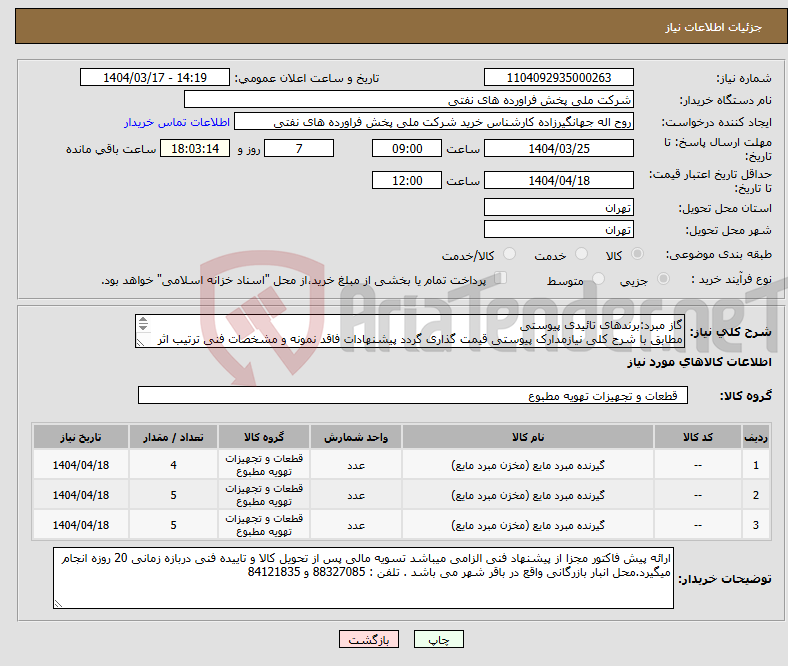The image size is (788, 666).
Task: Open اطلاعات تماس خریدار link
Action: (177, 122)
